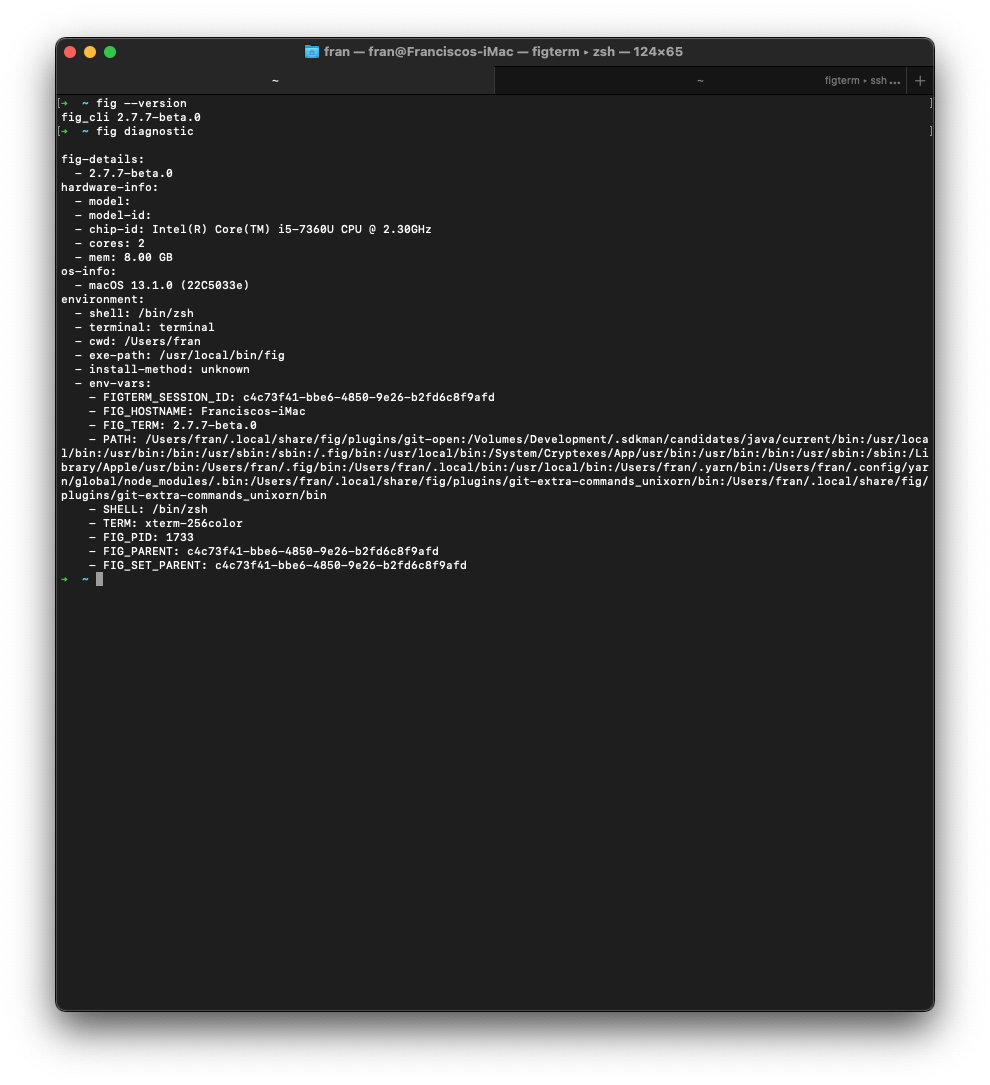990x1085 pixels.
Task: Click the block cursor at the shell prompt
Action: click(x=98, y=579)
